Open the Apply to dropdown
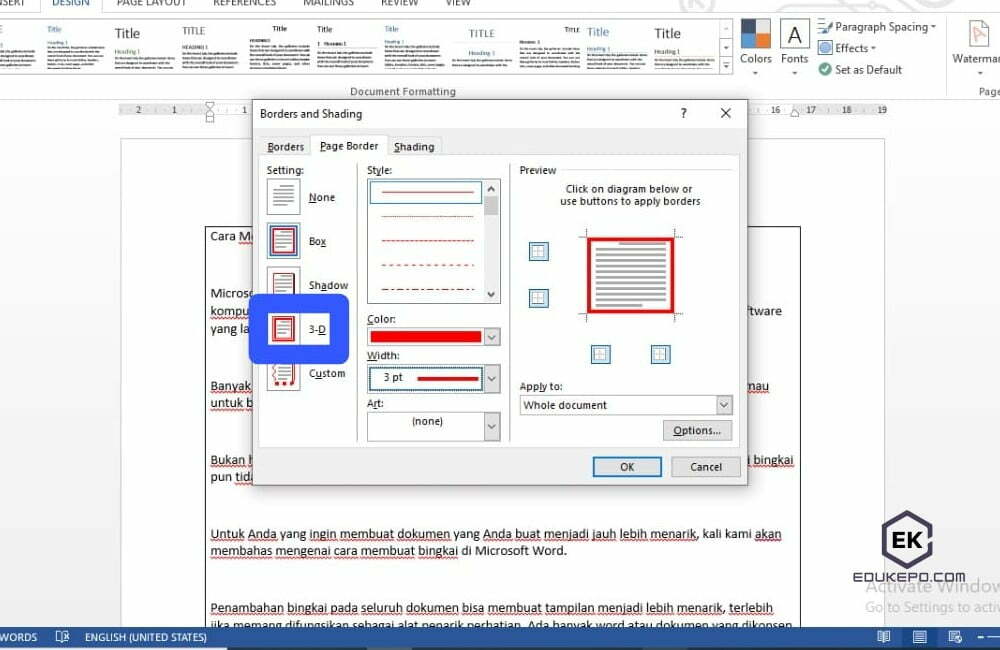This screenshot has height=650, width=1000. [724, 404]
